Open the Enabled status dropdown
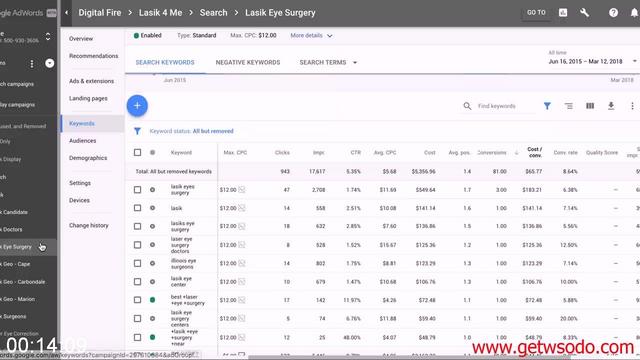 (148, 36)
